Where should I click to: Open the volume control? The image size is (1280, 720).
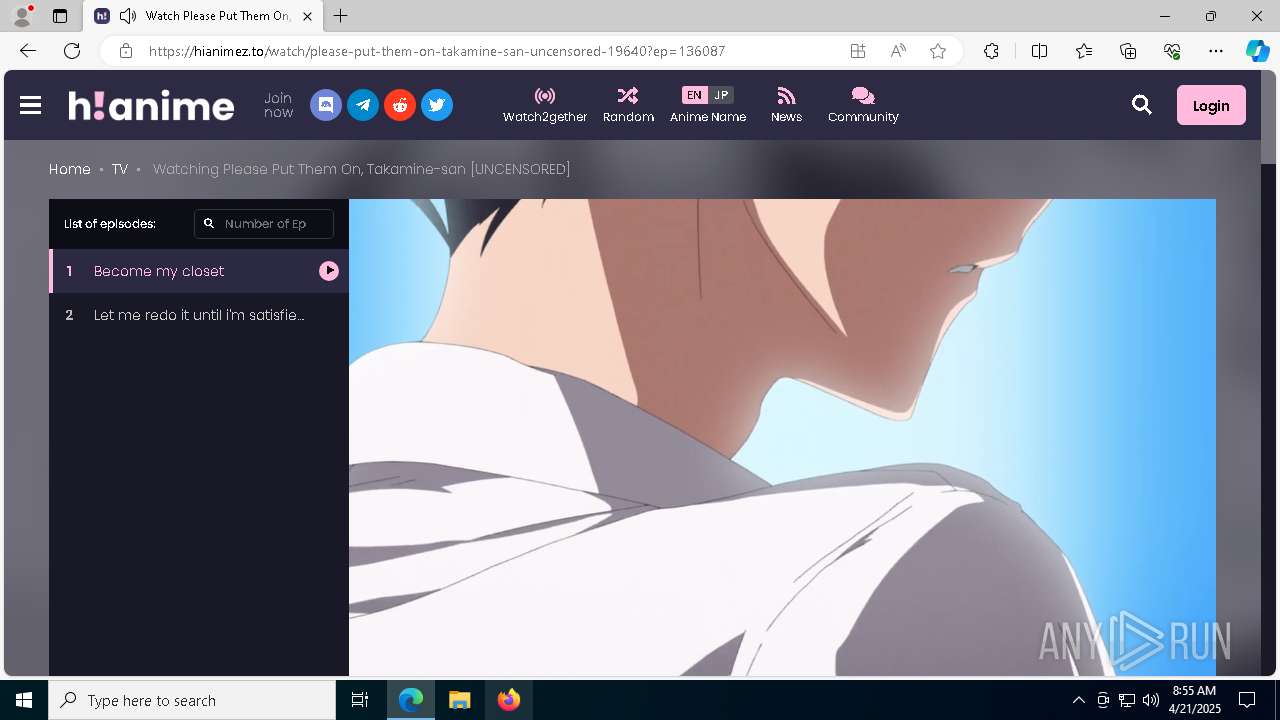point(1151,700)
